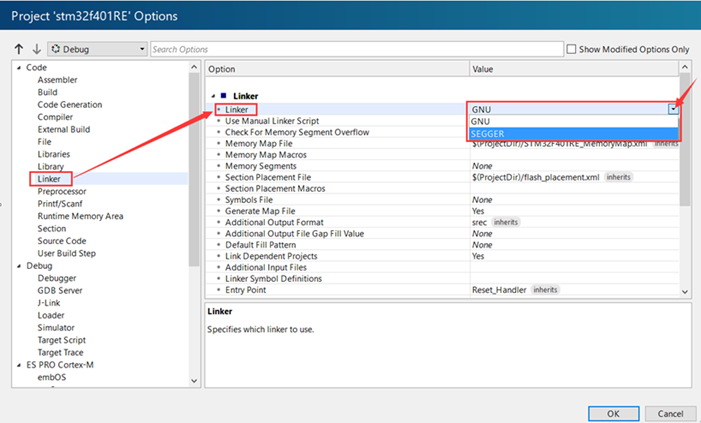Choose GNU in the dropdown list
The width and height of the screenshot is (701, 423).
tap(574, 122)
